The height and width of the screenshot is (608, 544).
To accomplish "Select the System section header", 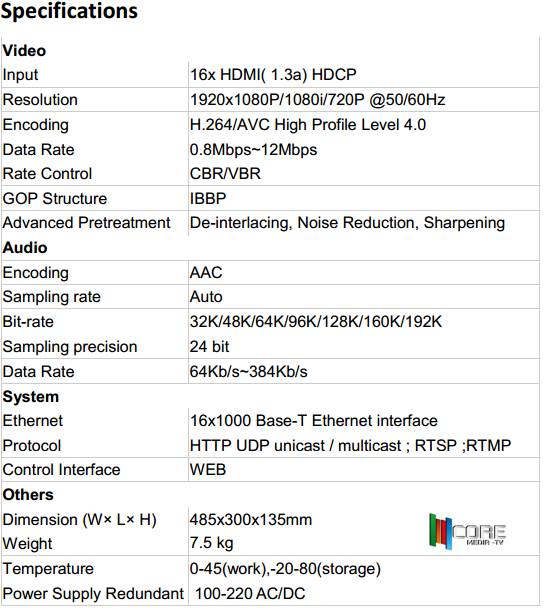I will tap(31, 397).
